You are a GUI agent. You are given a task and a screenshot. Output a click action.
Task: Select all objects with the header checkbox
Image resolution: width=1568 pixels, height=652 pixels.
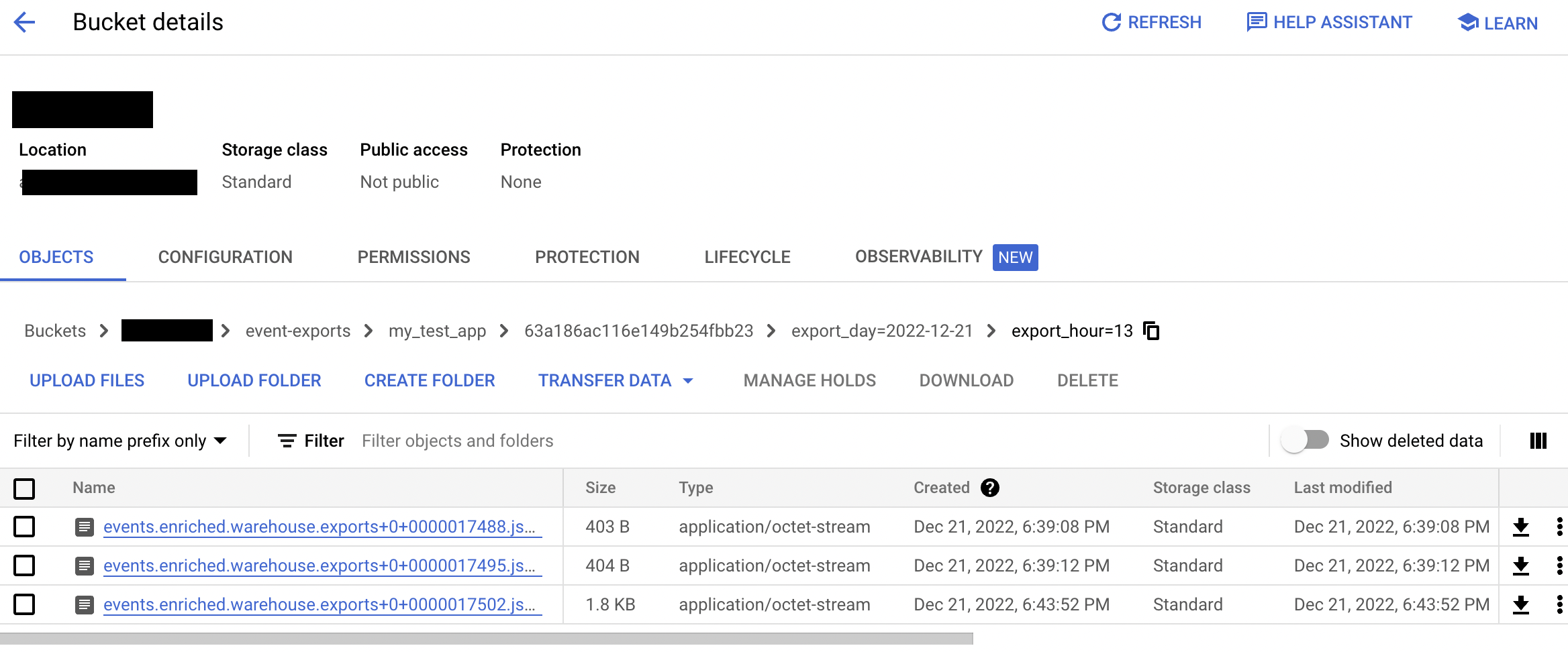24,488
